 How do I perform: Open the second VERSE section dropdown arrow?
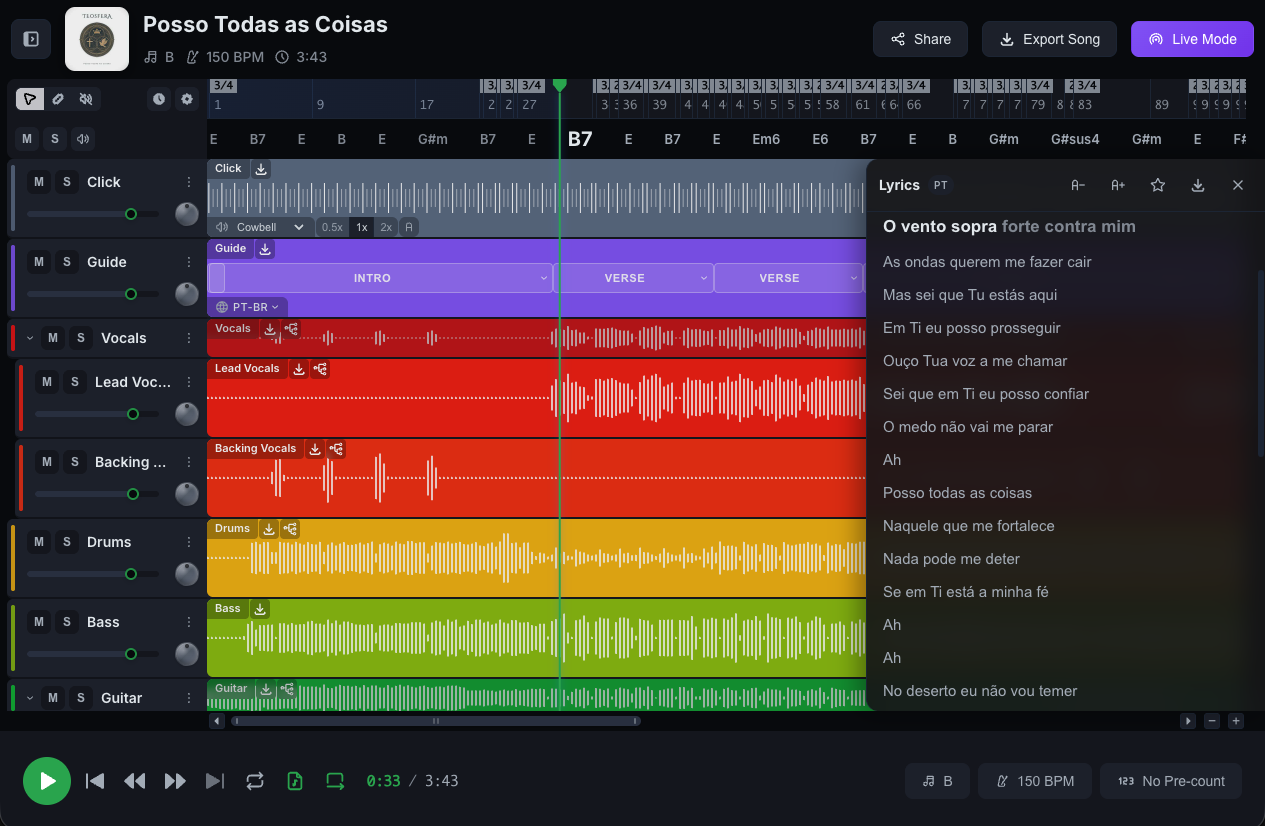[854, 278]
